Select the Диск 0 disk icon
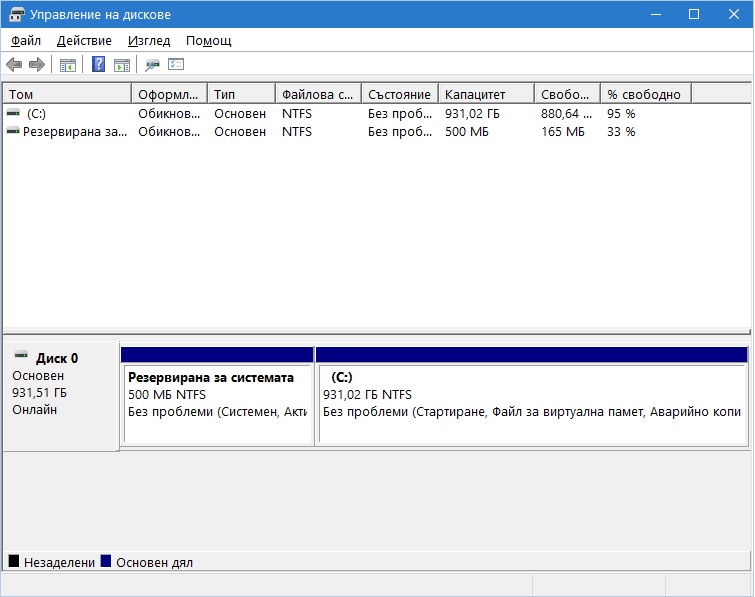Screen dimensions: 755x597 tap(21, 355)
